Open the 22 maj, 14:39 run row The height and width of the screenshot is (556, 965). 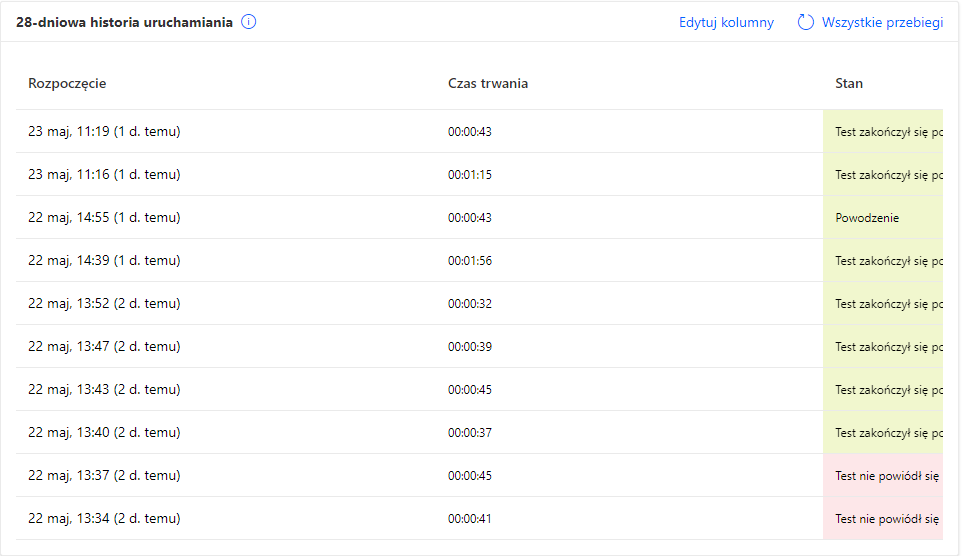pyautogui.click(x=104, y=260)
